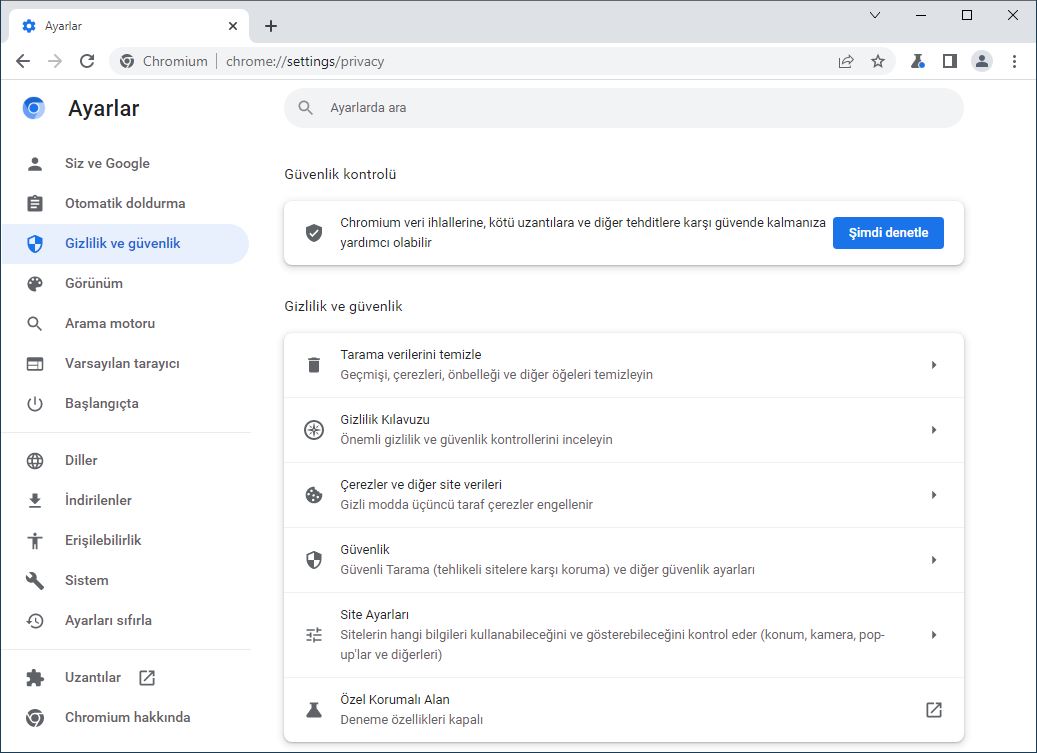This screenshot has height=753, width=1037.
Task: Click the safety check shield icon
Action: pyautogui.click(x=313, y=233)
